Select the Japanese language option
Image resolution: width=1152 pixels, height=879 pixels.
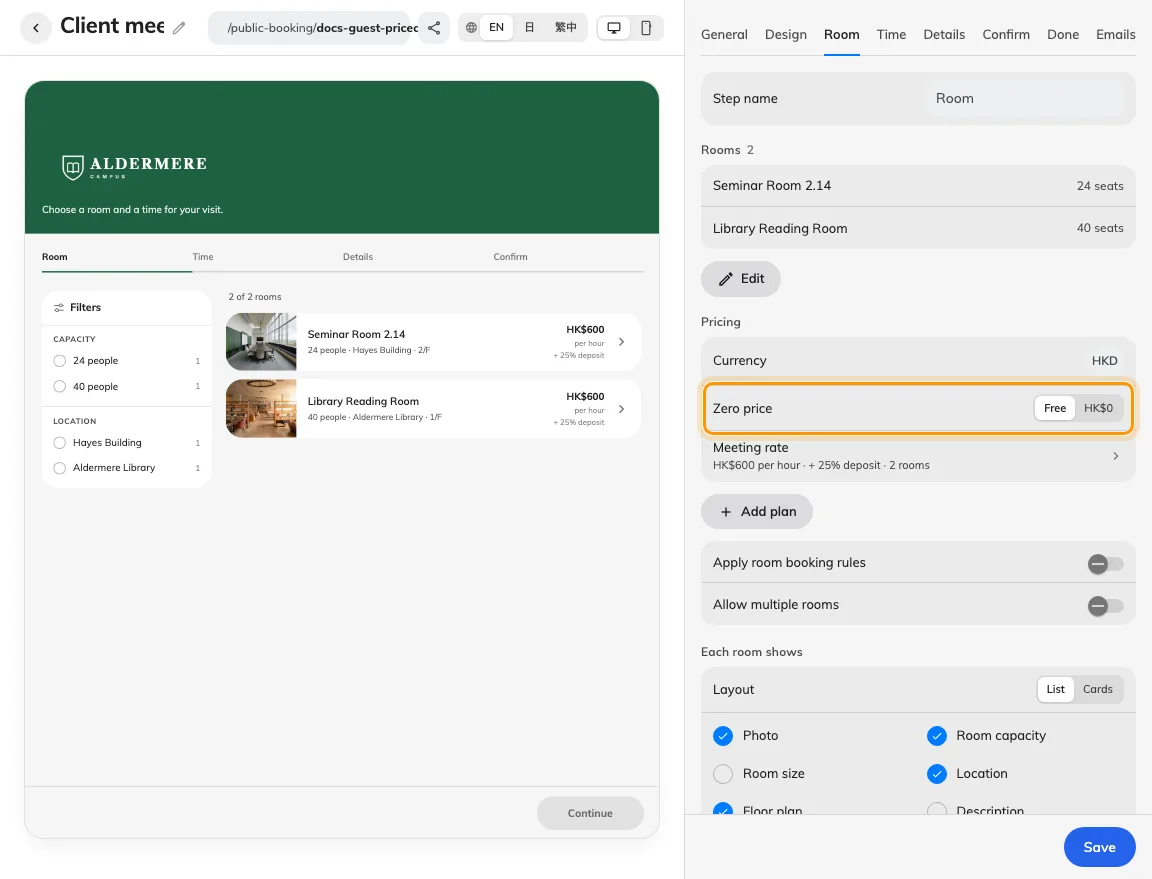click(529, 28)
